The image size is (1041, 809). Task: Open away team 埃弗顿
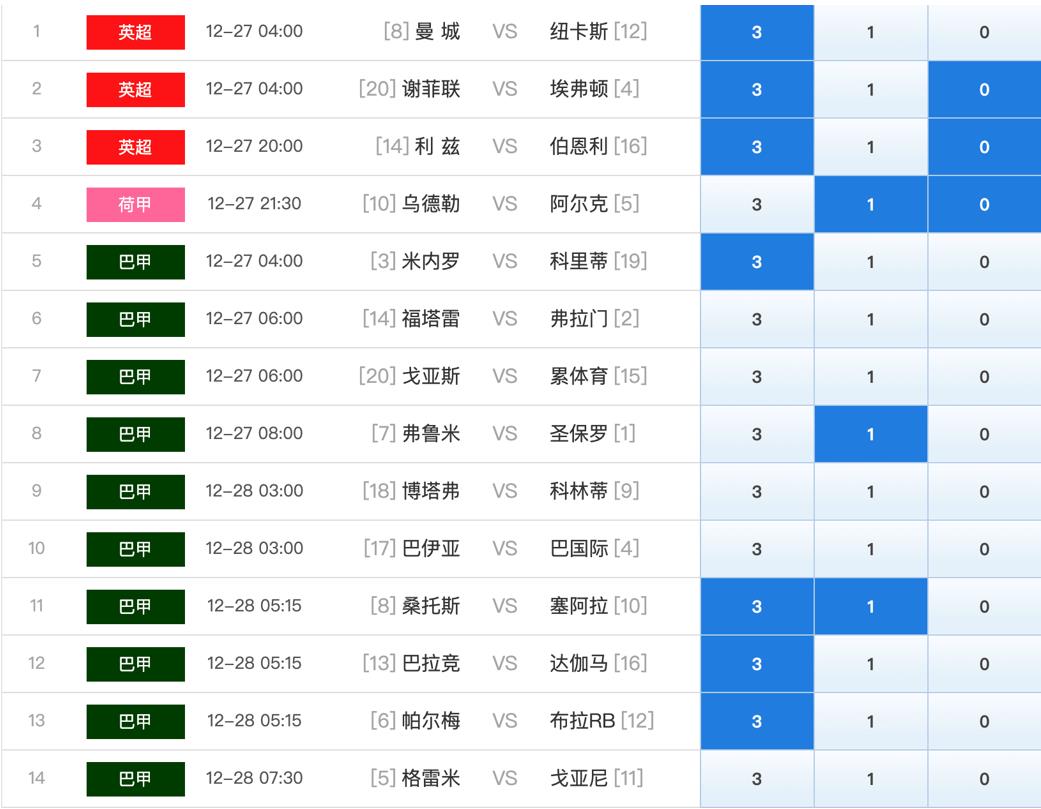pos(578,89)
